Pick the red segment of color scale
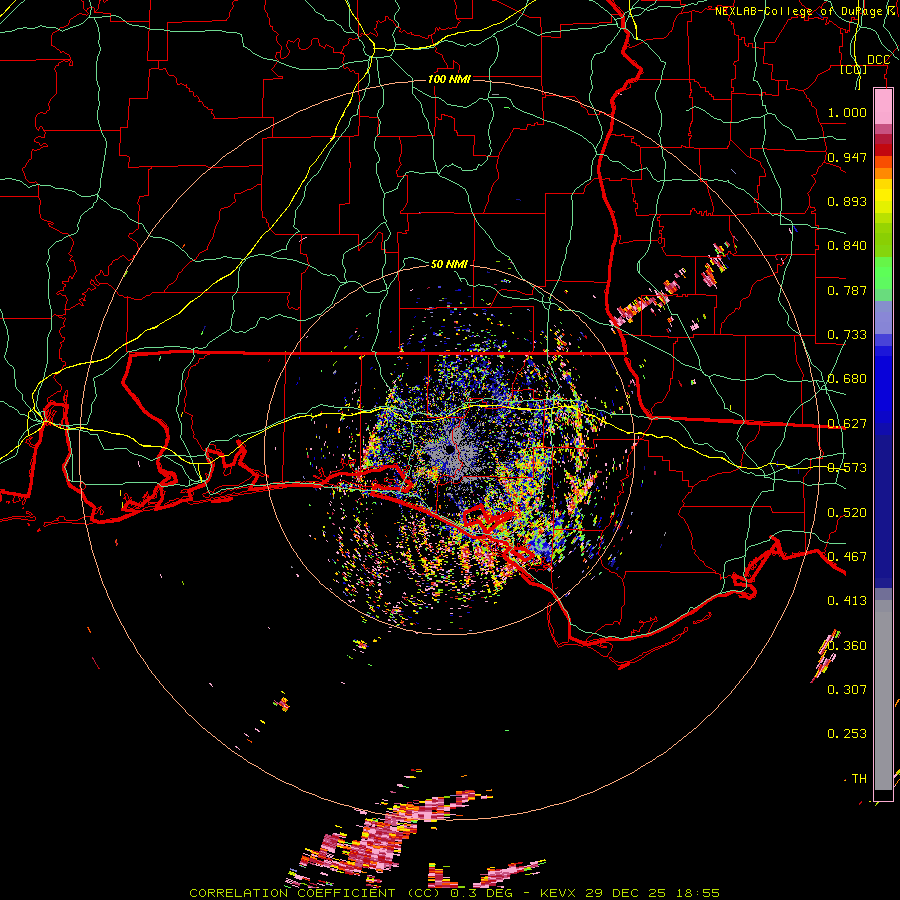The width and height of the screenshot is (900, 900). click(x=883, y=150)
